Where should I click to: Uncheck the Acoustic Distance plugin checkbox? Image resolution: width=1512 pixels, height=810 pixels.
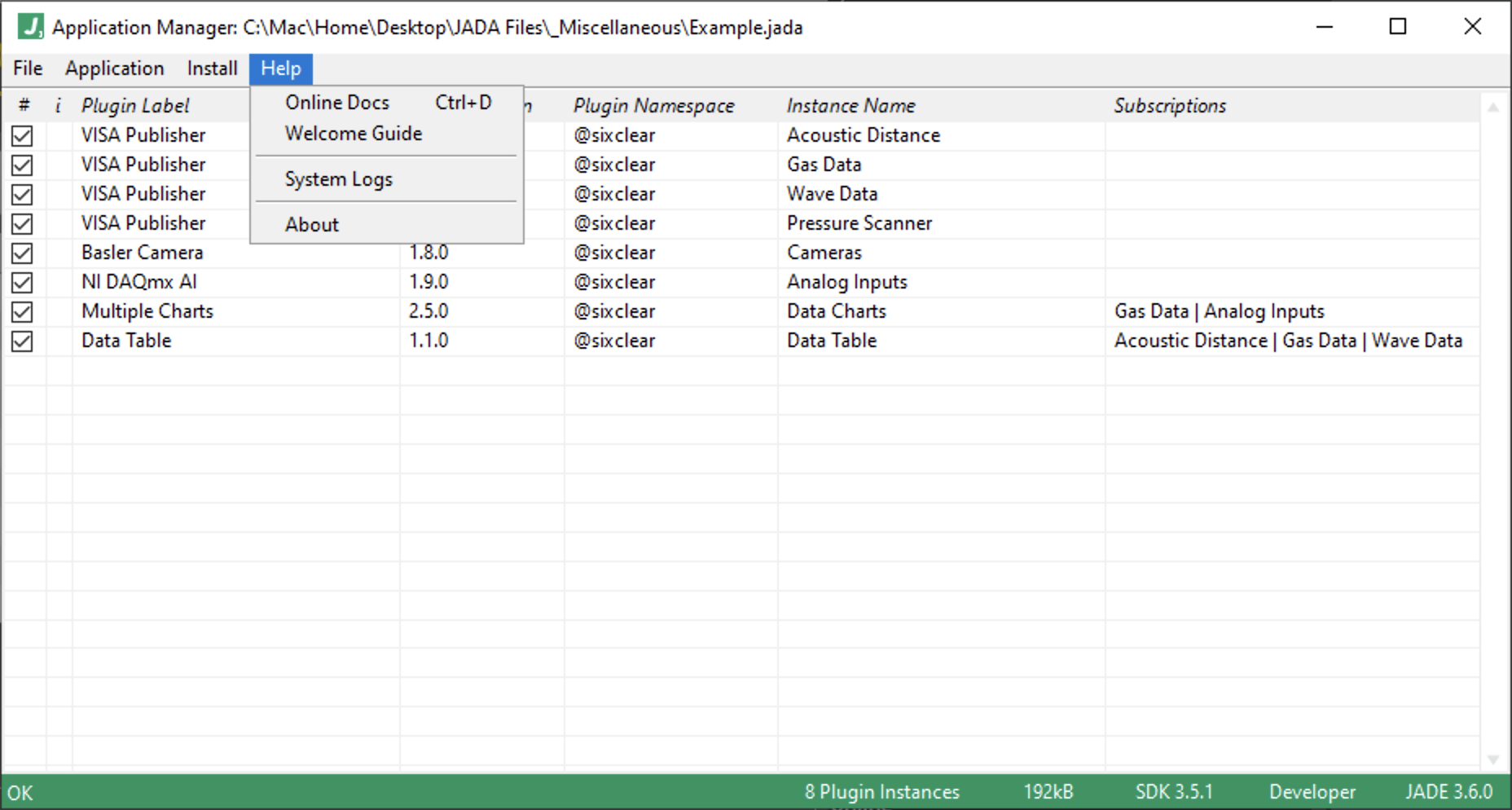22,136
